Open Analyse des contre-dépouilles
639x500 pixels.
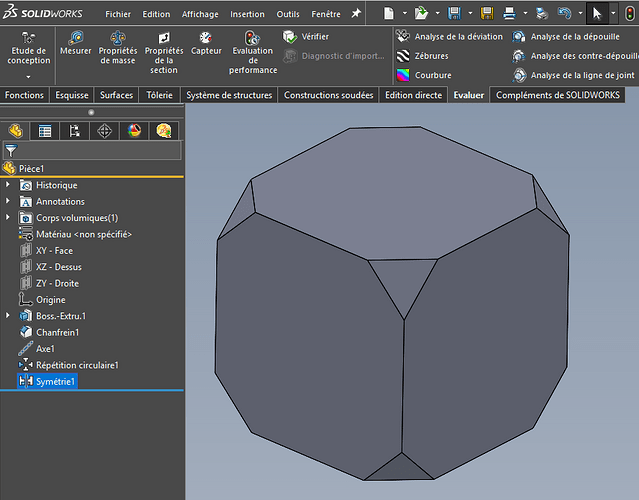tap(575, 56)
